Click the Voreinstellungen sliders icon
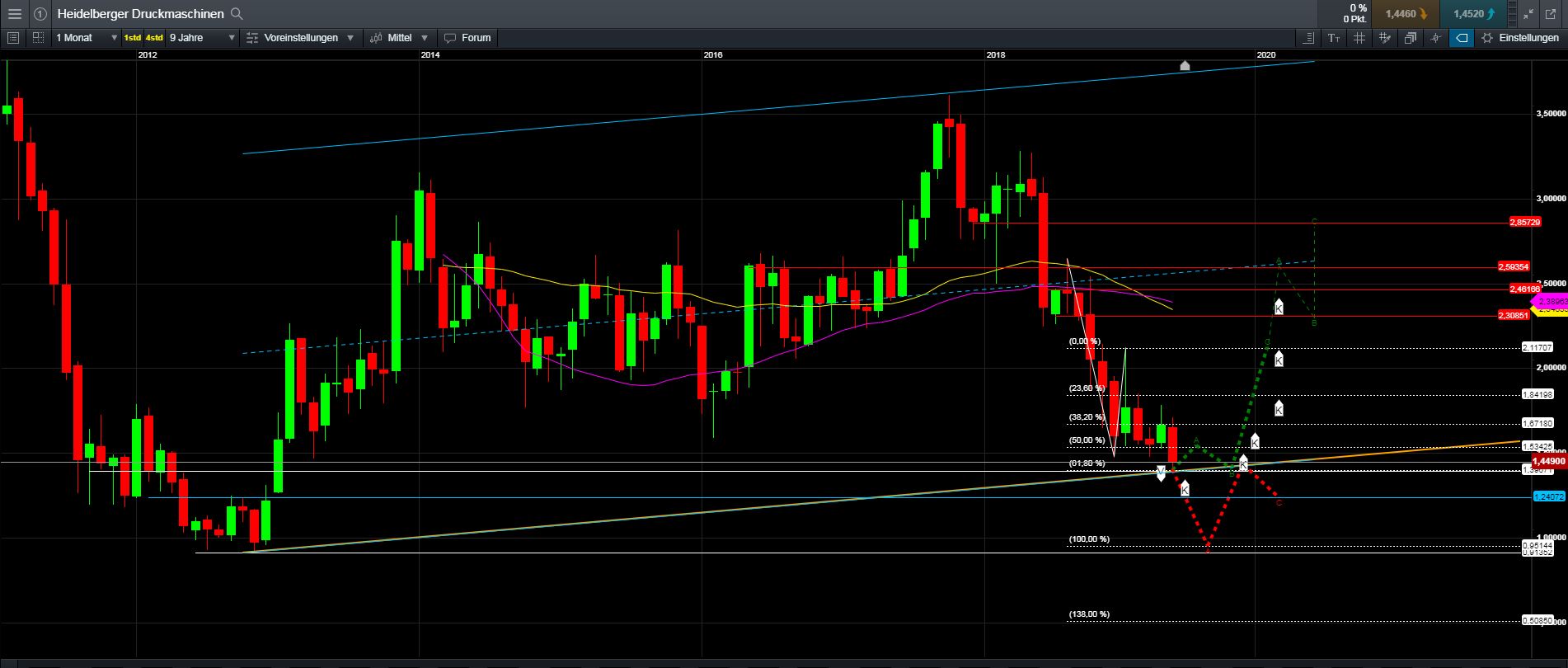This screenshot has height=668, width=1568. pyautogui.click(x=252, y=38)
